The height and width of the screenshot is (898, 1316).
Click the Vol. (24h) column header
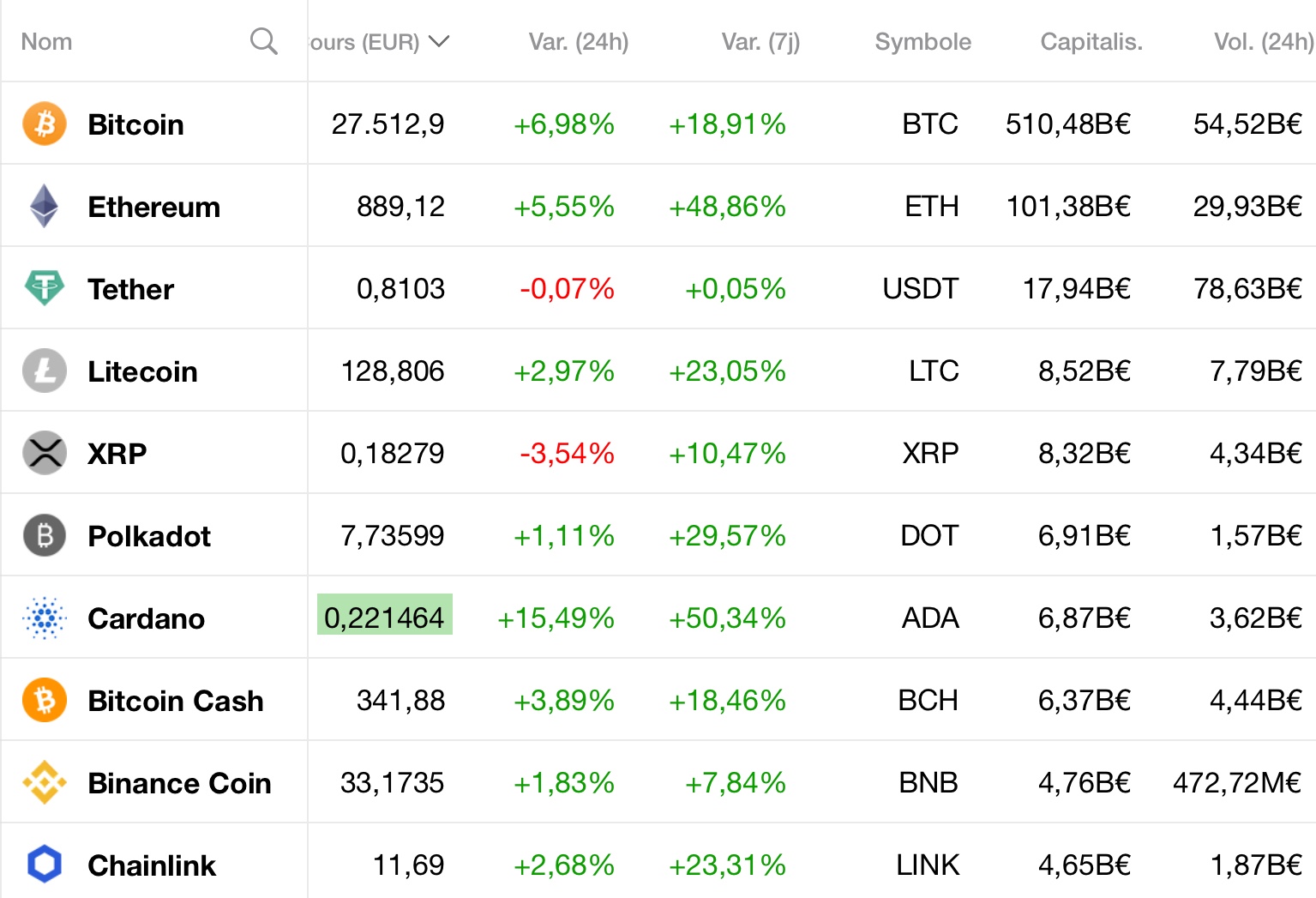click(x=1263, y=42)
